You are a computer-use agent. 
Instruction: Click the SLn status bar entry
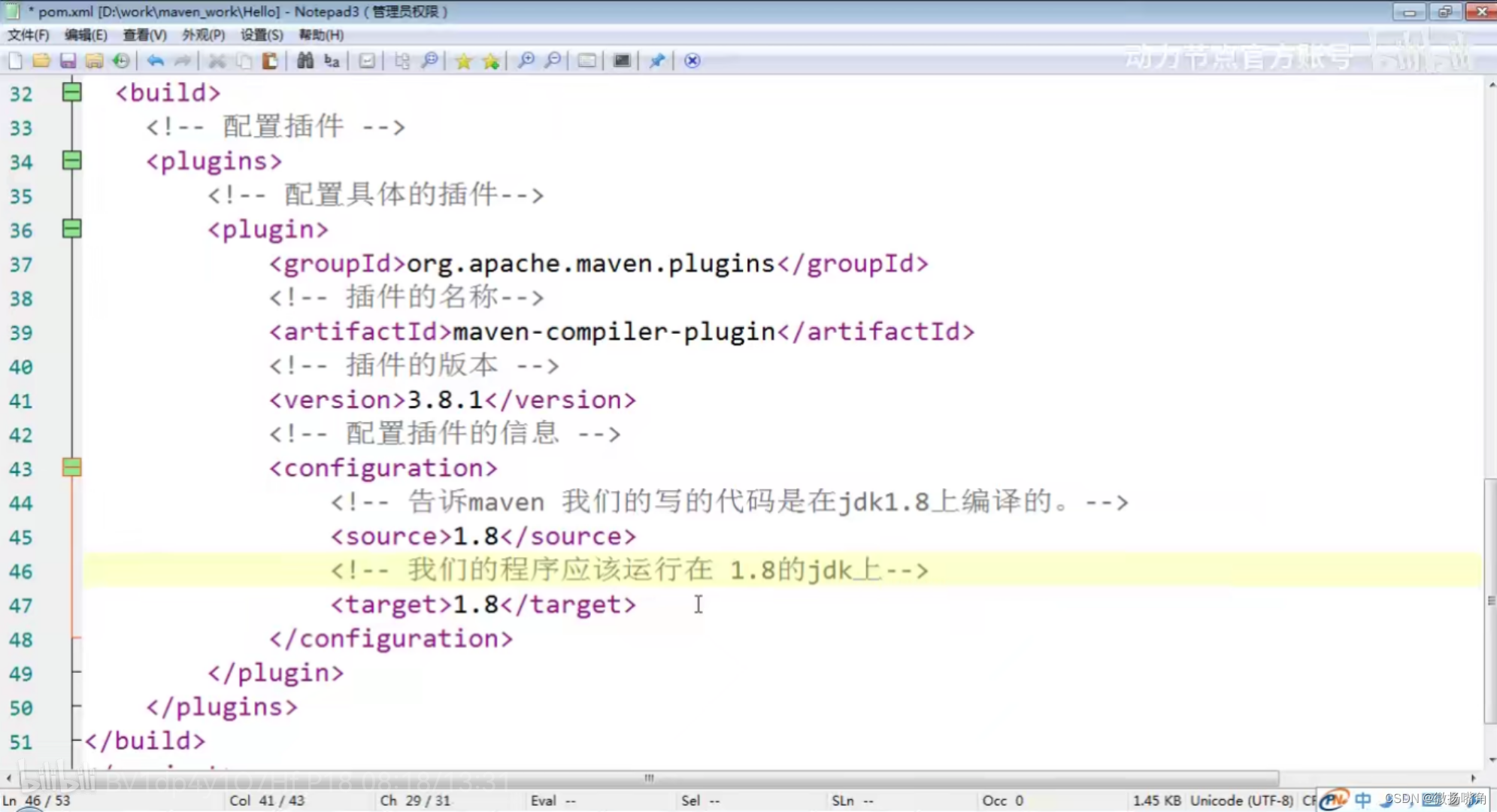[x=851, y=801]
